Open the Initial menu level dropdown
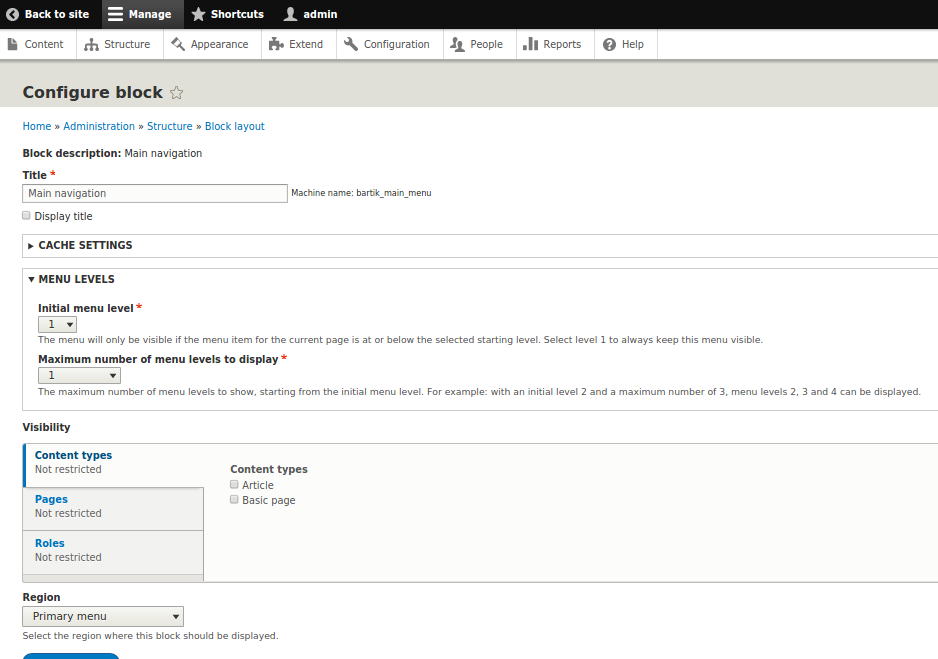The image size is (938, 659). click(x=57, y=324)
